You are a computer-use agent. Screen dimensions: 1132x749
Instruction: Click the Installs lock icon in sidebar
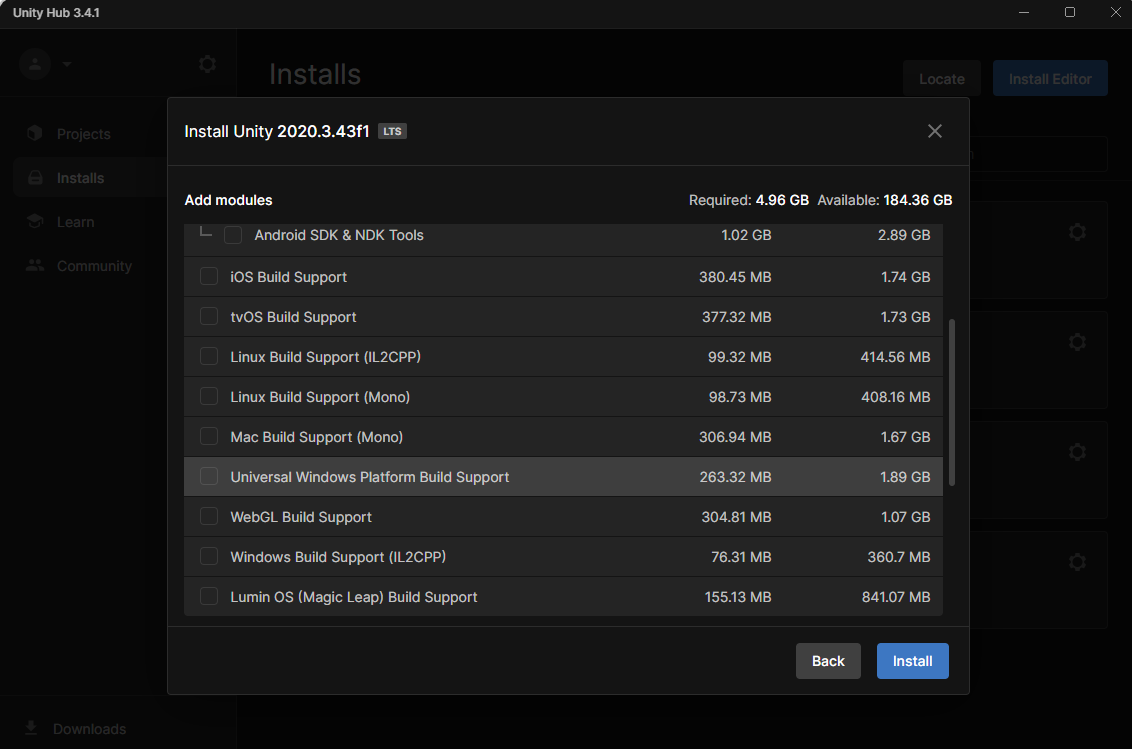click(x=36, y=178)
